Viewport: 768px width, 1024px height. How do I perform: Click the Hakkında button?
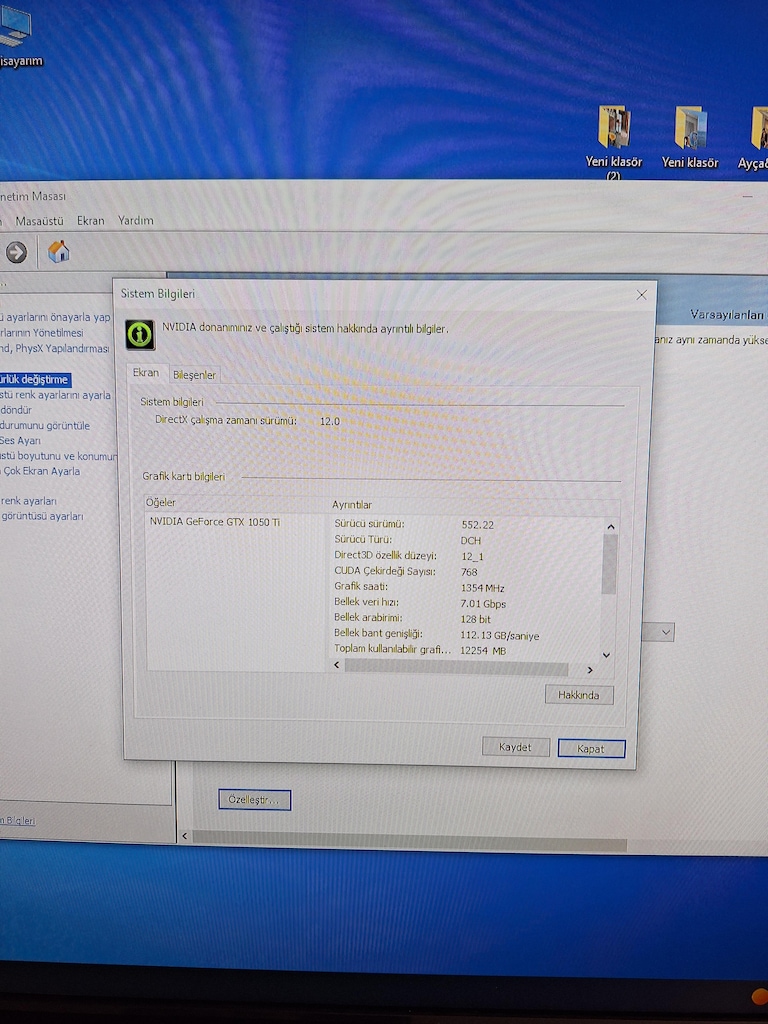point(579,695)
